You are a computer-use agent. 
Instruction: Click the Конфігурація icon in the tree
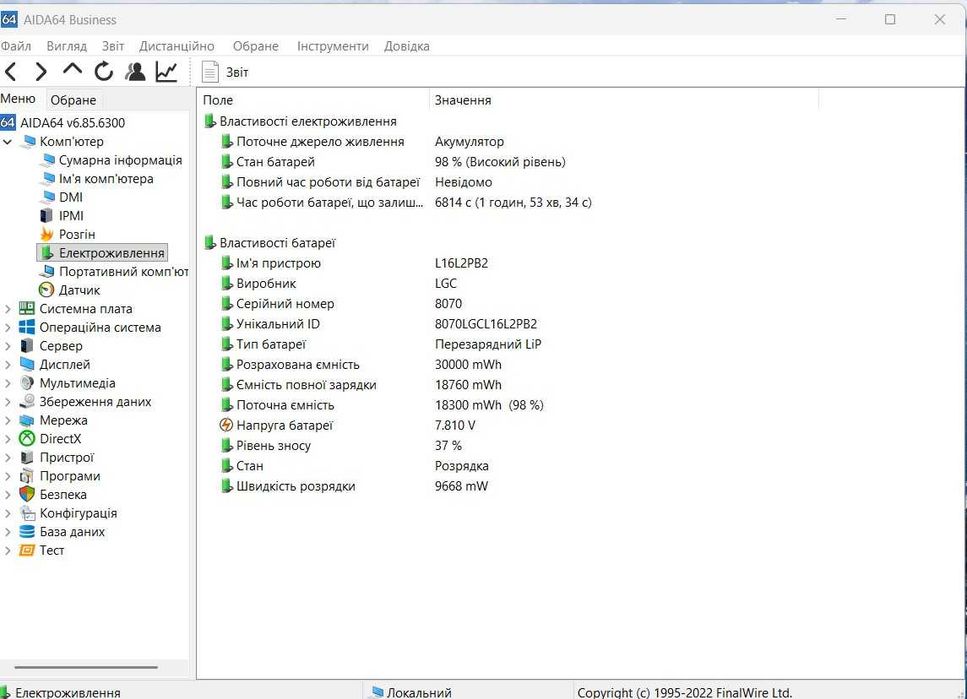[27, 513]
